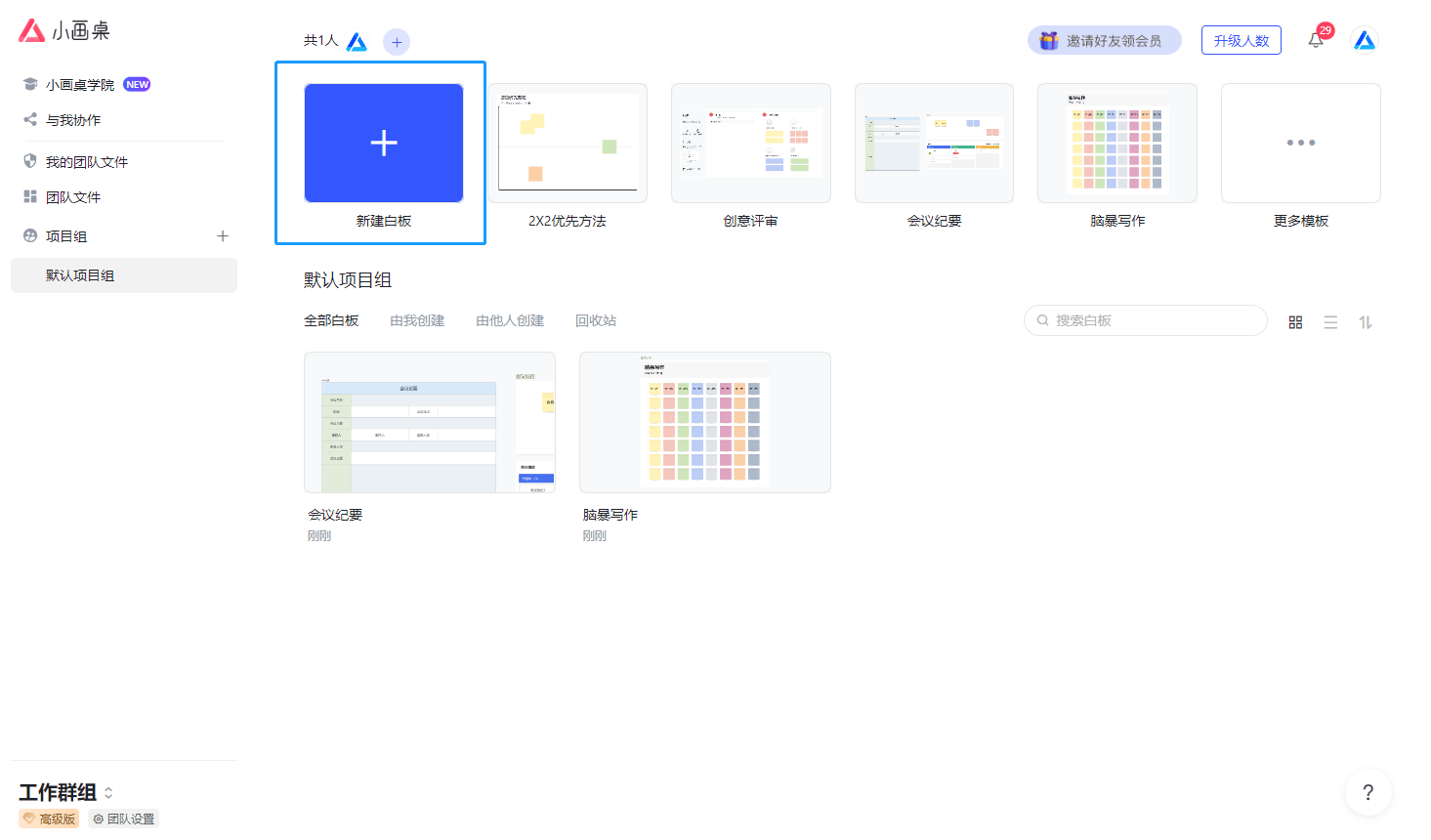Open 小画桌学院 menu entry

click(x=80, y=85)
